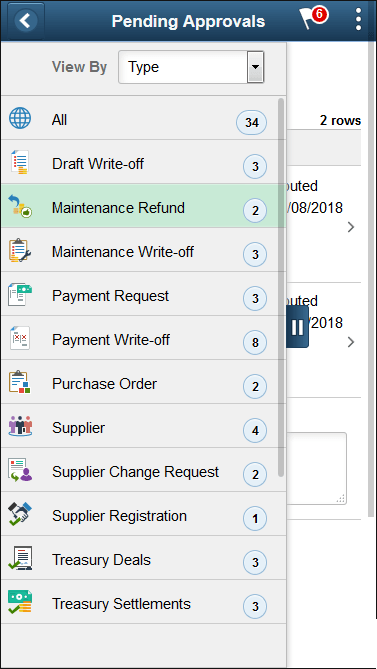
Task: Open the three-dot actions menu
Action: 358,19
